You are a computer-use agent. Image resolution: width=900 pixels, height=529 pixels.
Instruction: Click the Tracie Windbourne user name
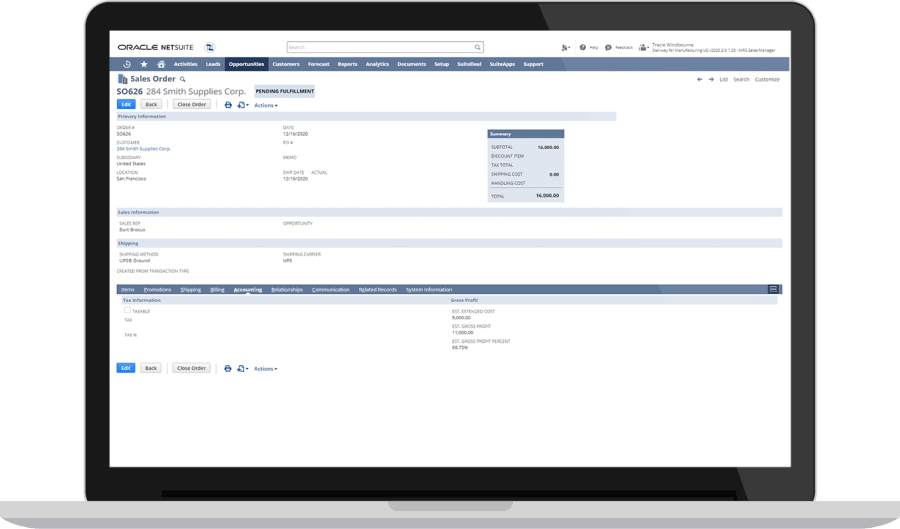point(673,45)
